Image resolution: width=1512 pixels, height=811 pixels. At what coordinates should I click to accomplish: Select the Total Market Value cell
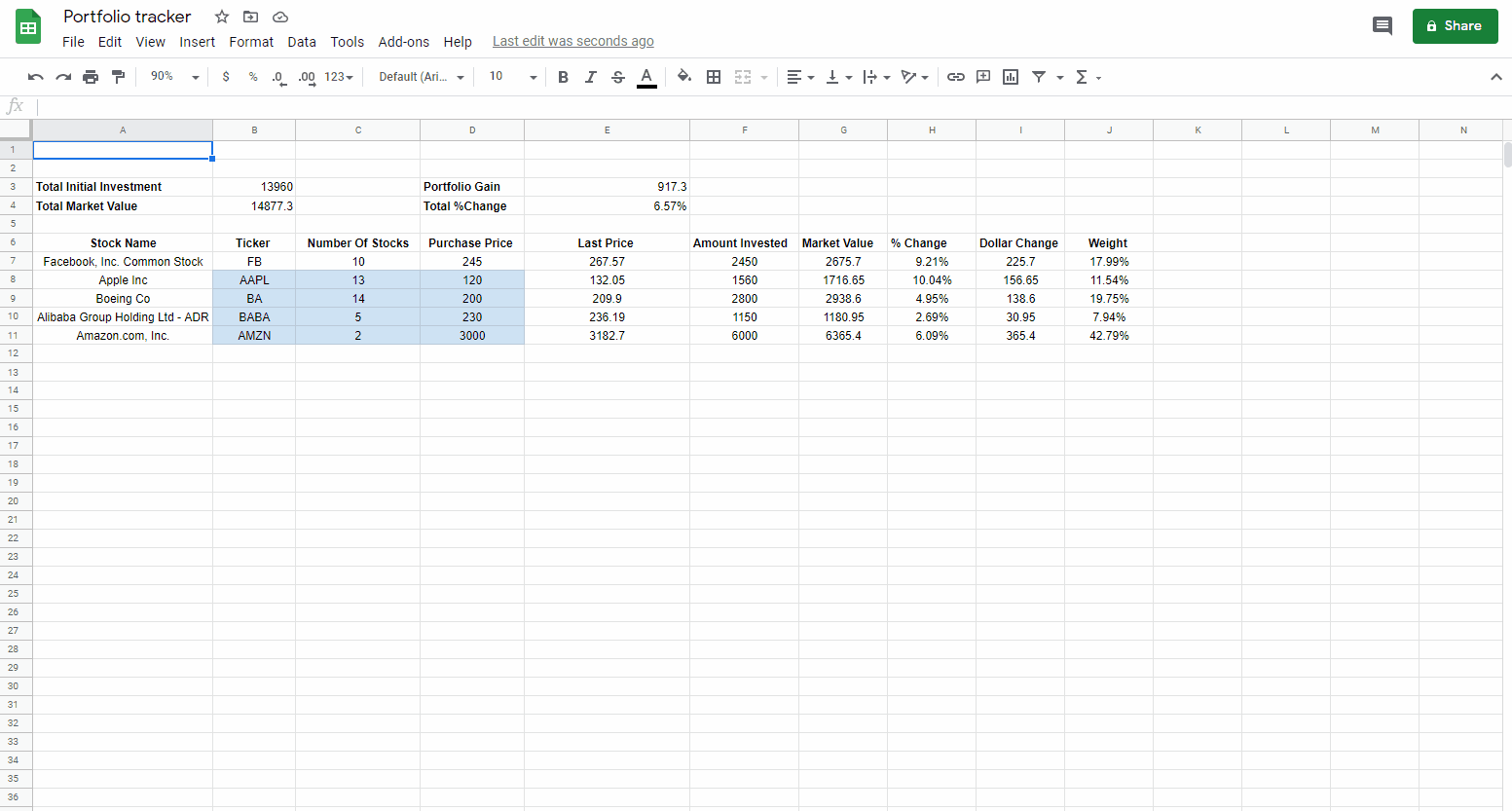[x=123, y=206]
